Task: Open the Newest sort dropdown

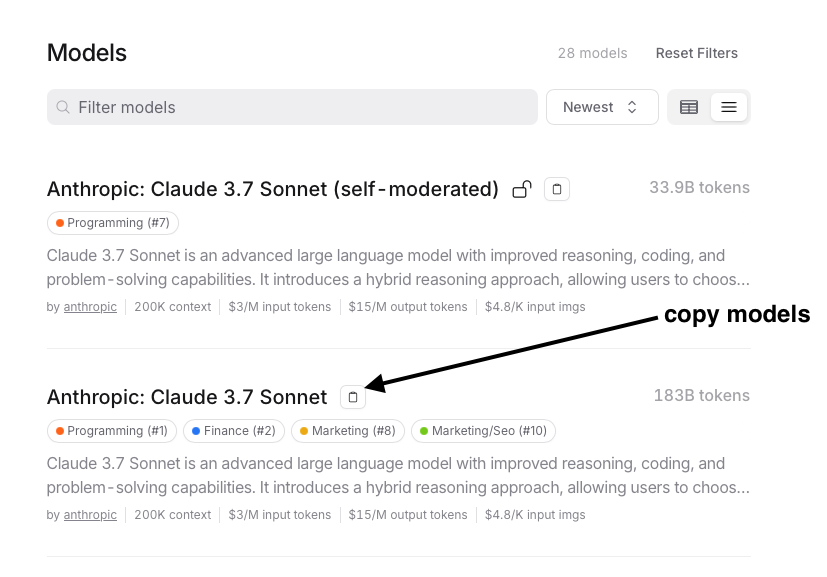Action: [602, 107]
